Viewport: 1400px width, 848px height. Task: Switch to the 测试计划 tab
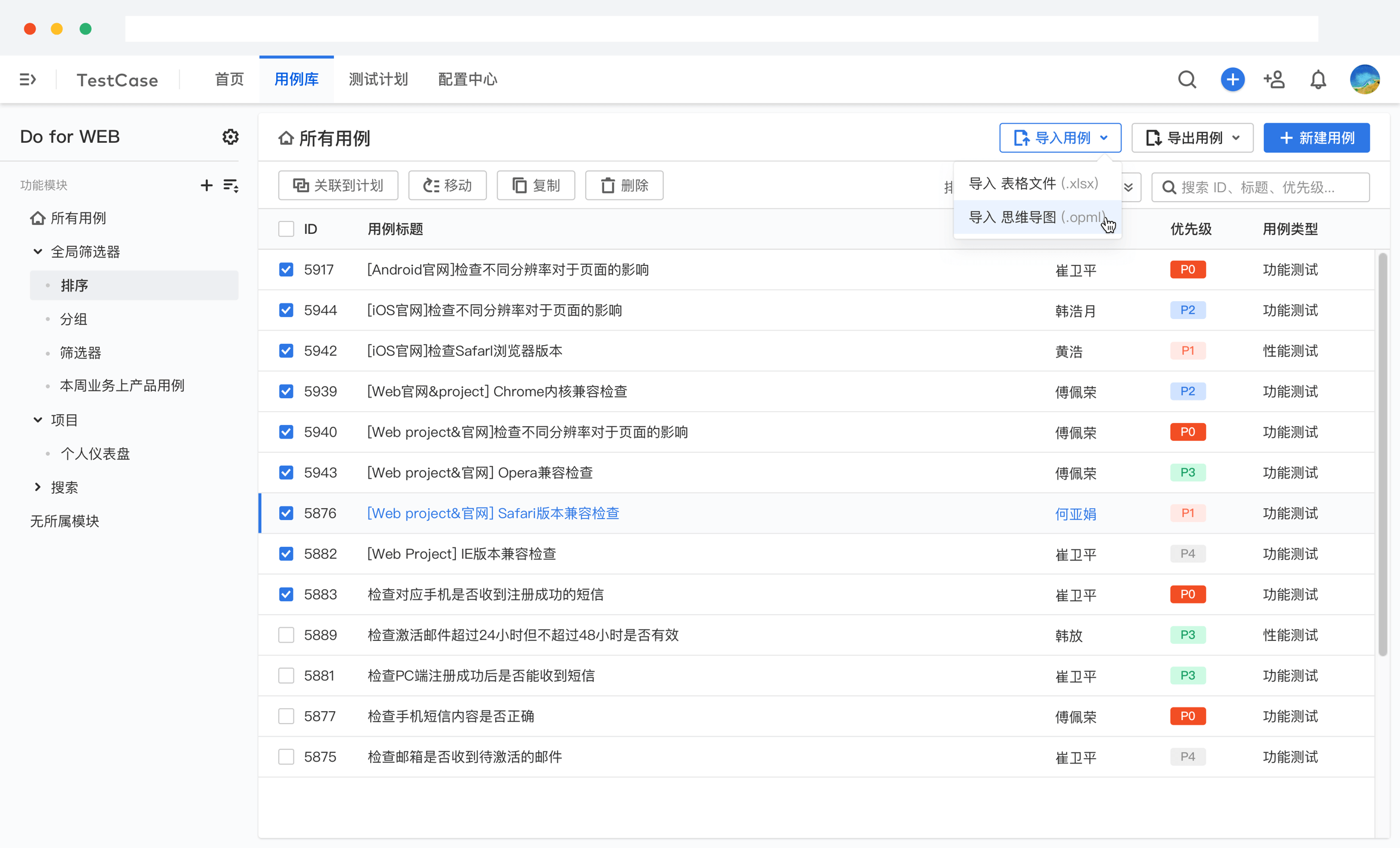[378, 79]
